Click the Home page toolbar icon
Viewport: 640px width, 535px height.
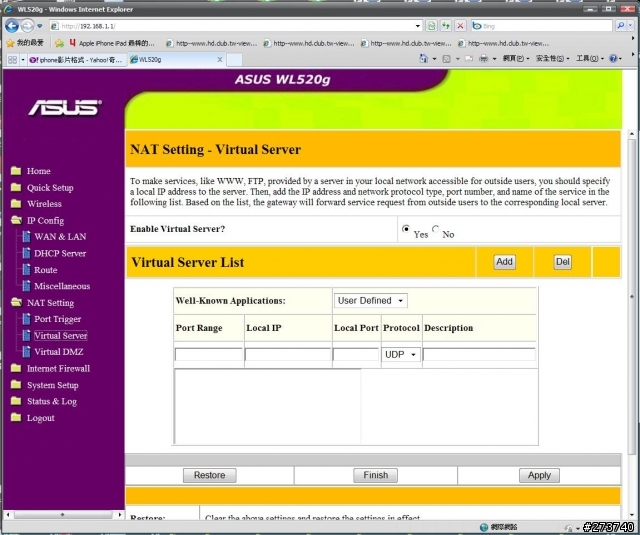pos(423,59)
